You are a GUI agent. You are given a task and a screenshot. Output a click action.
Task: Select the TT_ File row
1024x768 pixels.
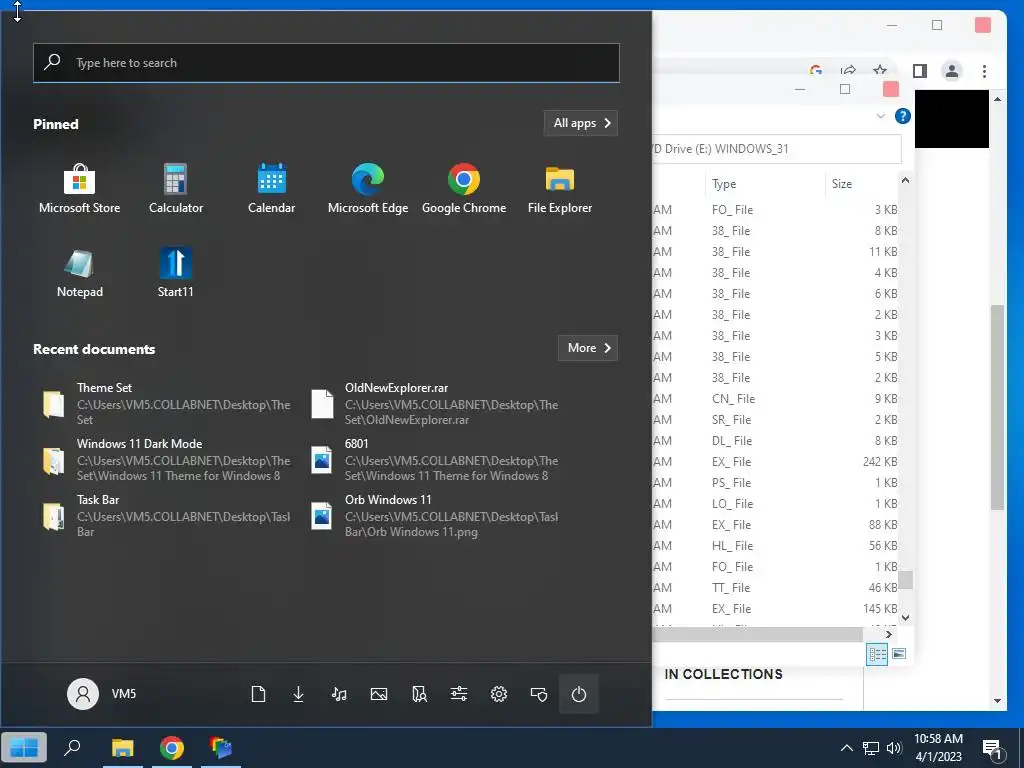(x=776, y=588)
